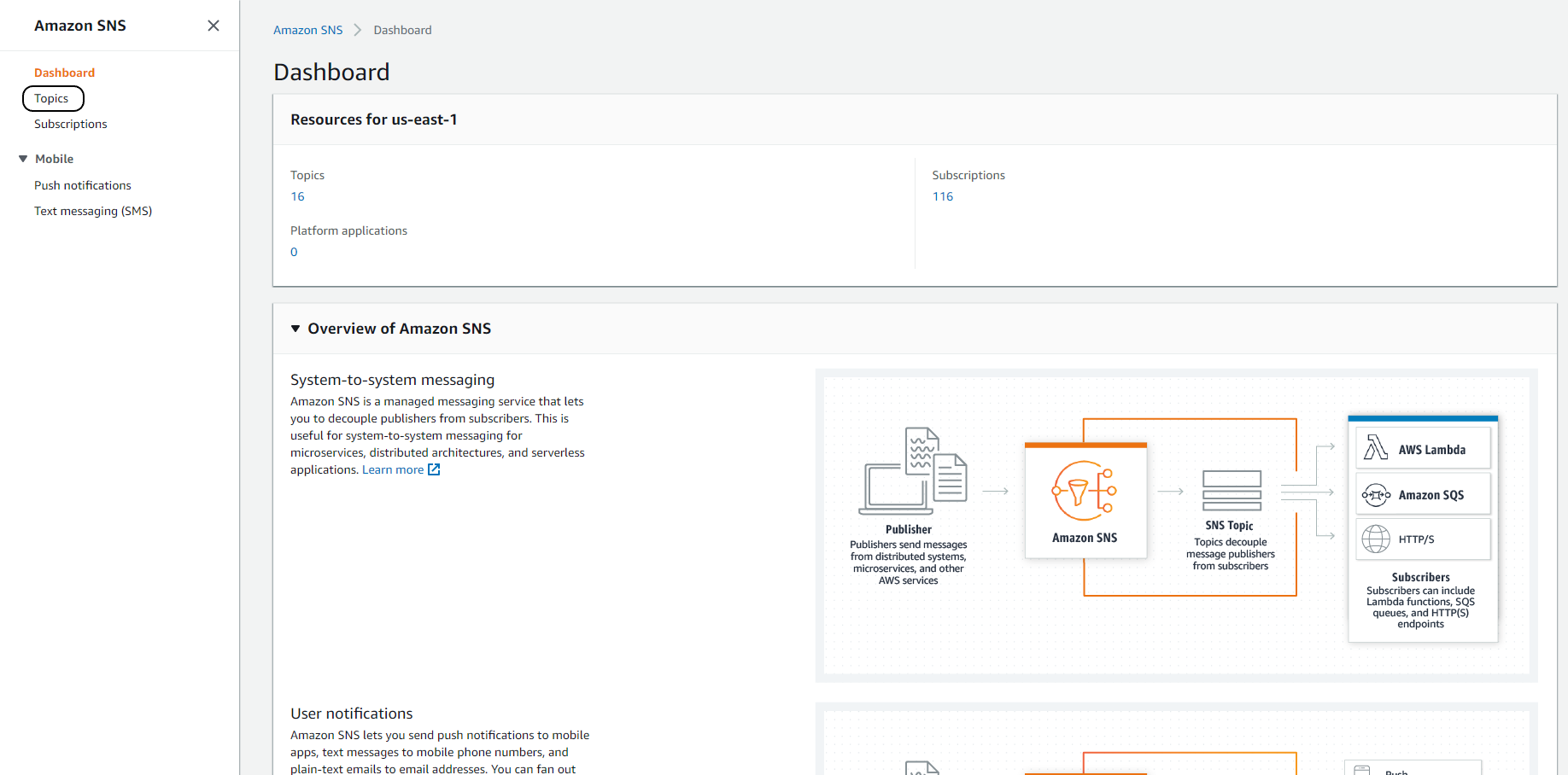Click the Amazon SNS sidebar title

click(x=80, y=26)
